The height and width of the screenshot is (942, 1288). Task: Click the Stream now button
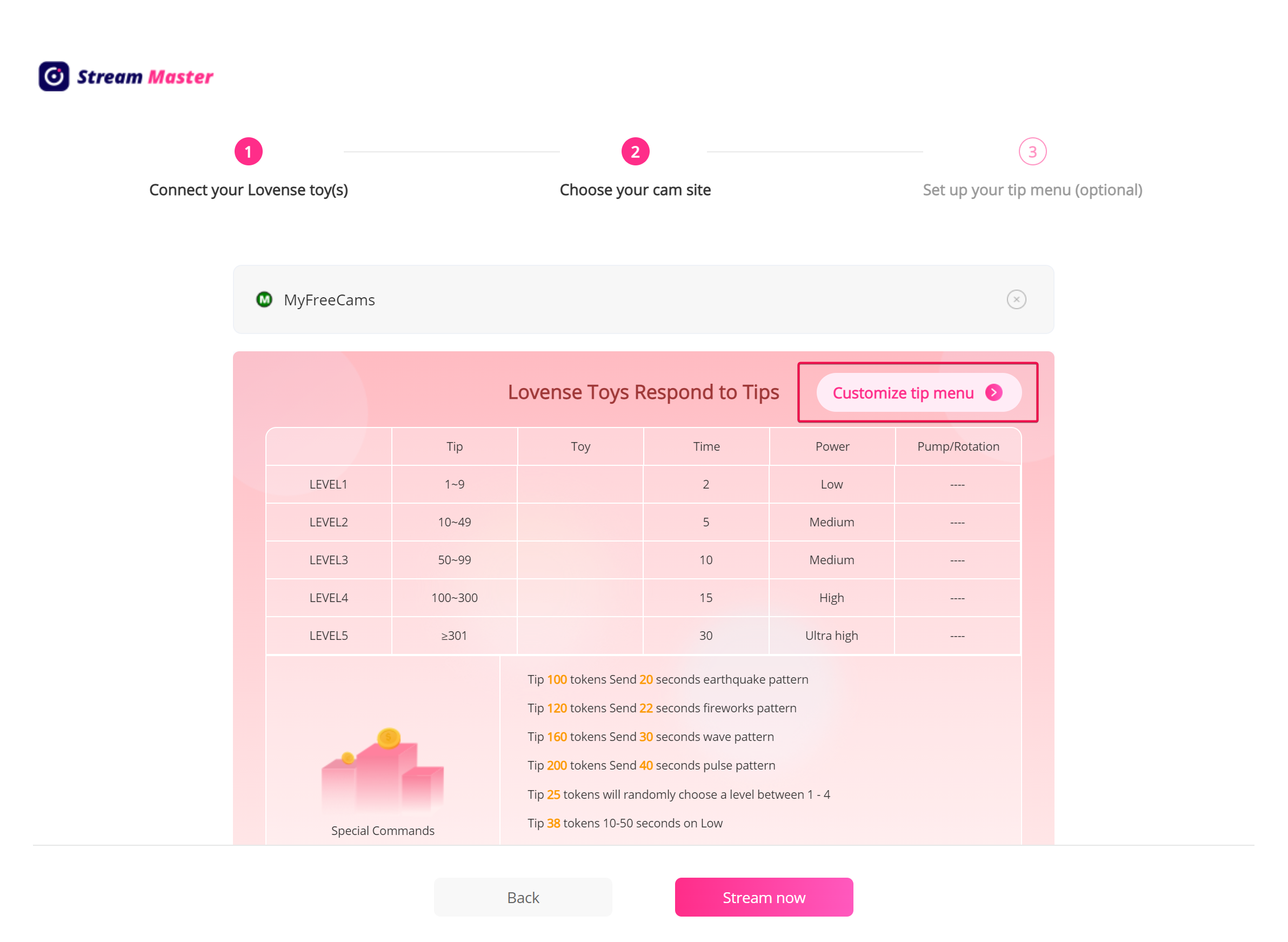(x=764, y=898)
